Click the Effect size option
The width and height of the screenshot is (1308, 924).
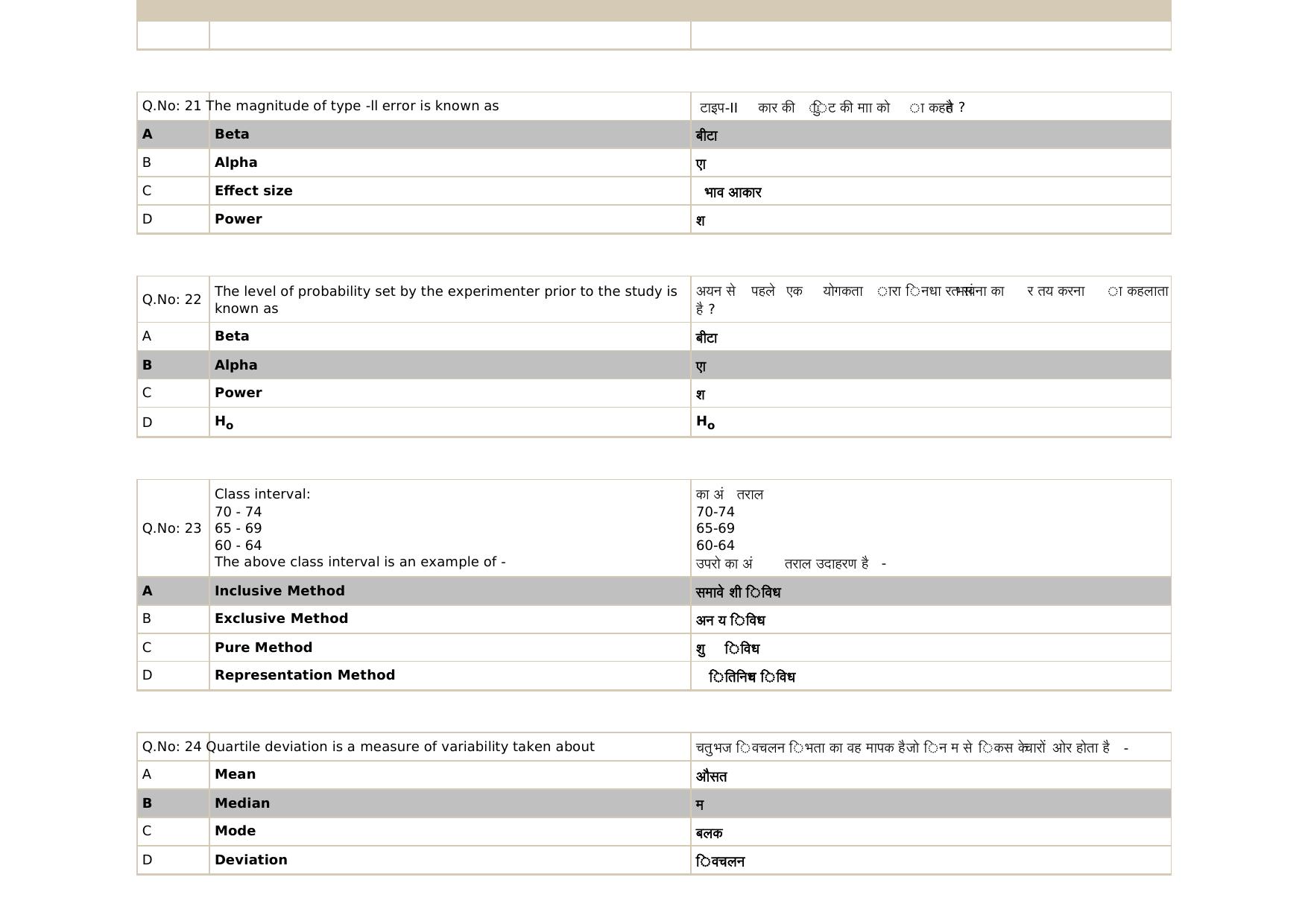pos(253,191)
